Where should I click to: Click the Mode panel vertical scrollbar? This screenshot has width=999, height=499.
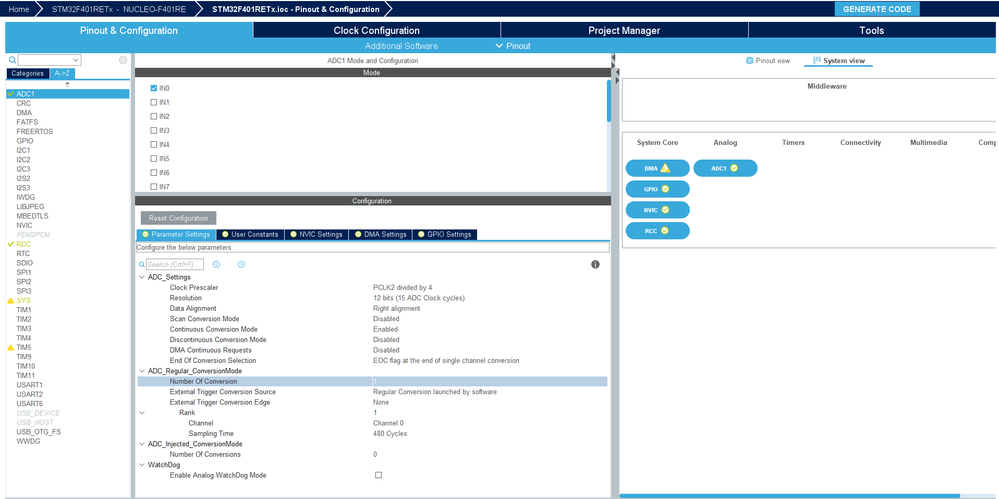608,101
